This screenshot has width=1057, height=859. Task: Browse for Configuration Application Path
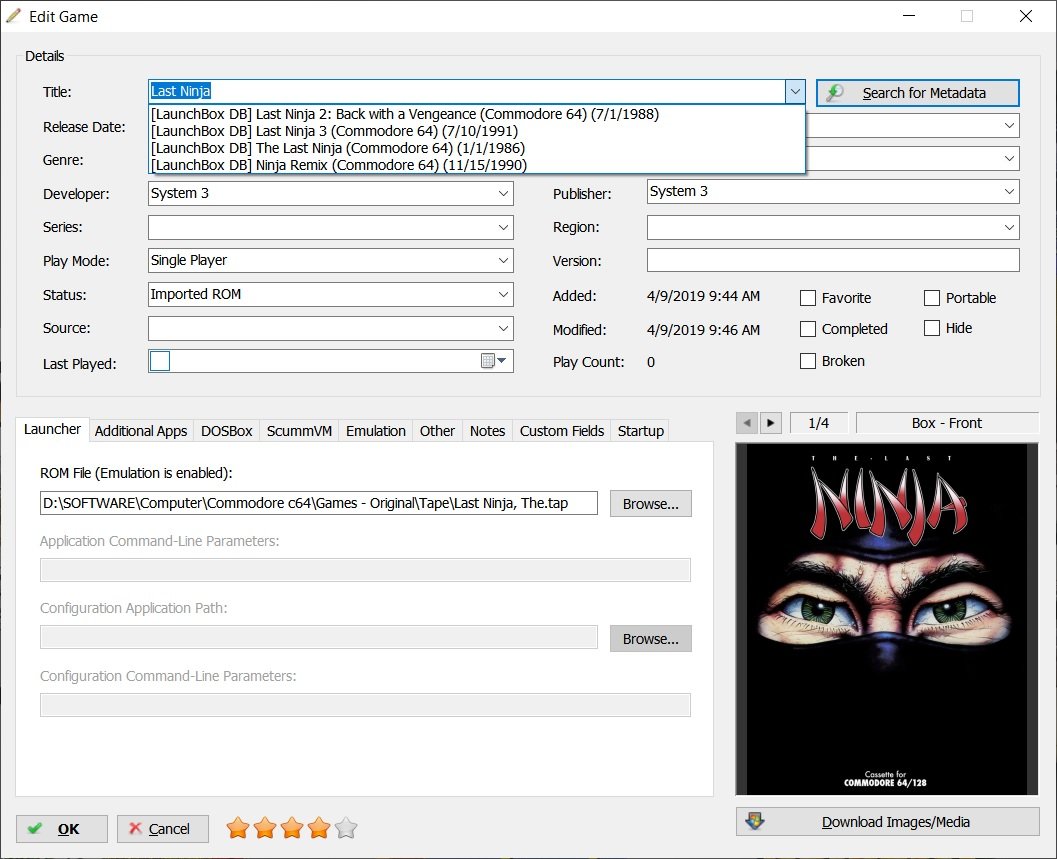(x=651, y=639)
